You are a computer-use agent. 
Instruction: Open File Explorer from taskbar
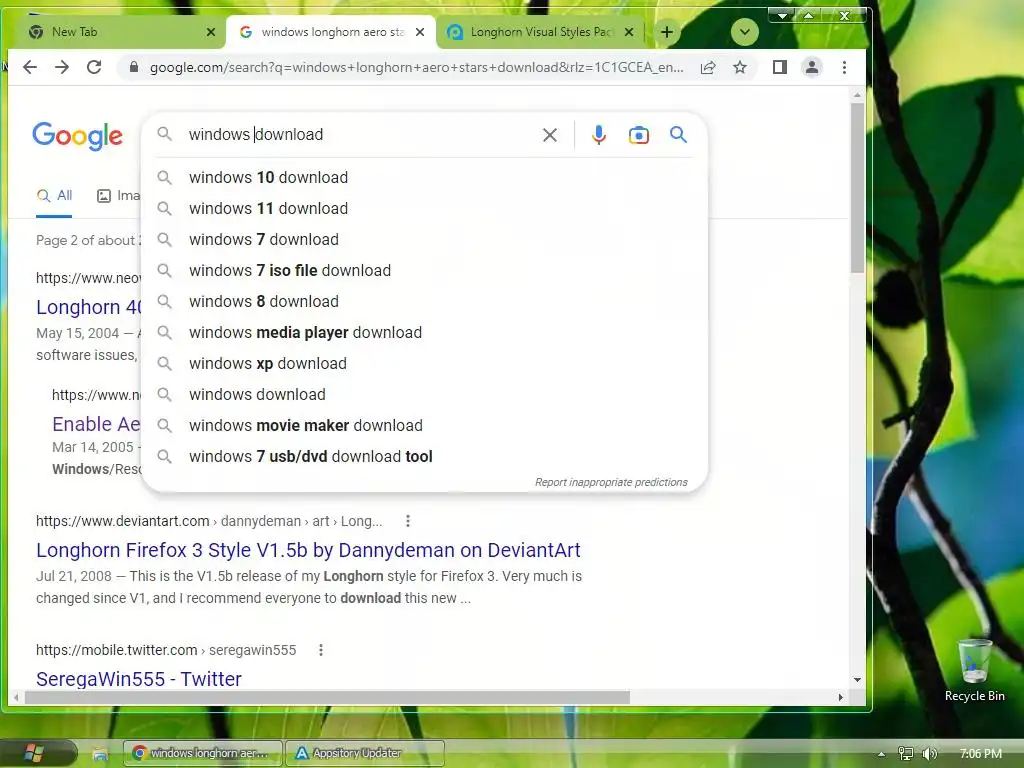click(100, 754)
